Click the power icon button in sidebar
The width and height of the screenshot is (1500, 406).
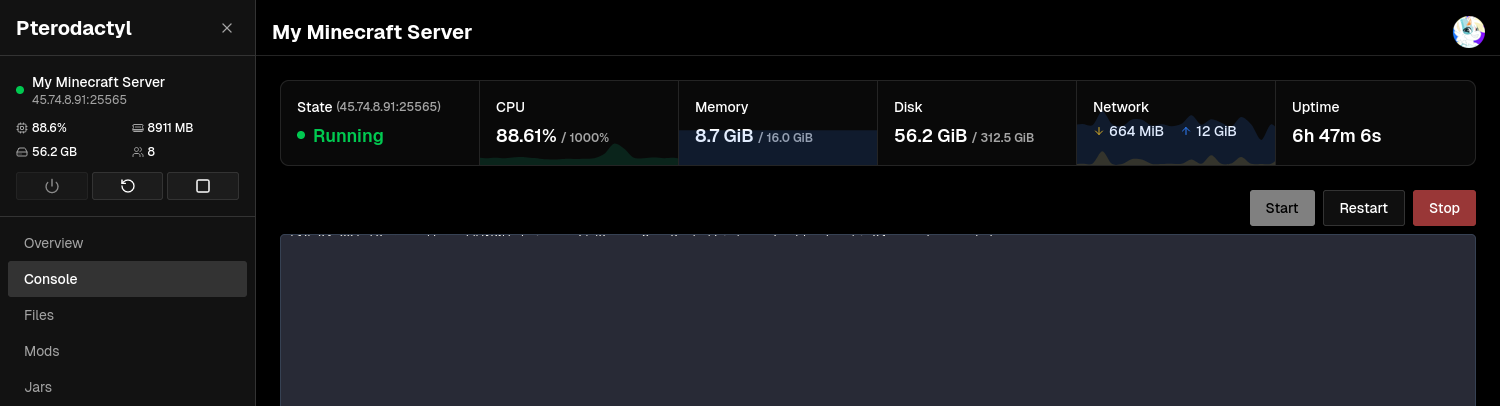(52, 186)
